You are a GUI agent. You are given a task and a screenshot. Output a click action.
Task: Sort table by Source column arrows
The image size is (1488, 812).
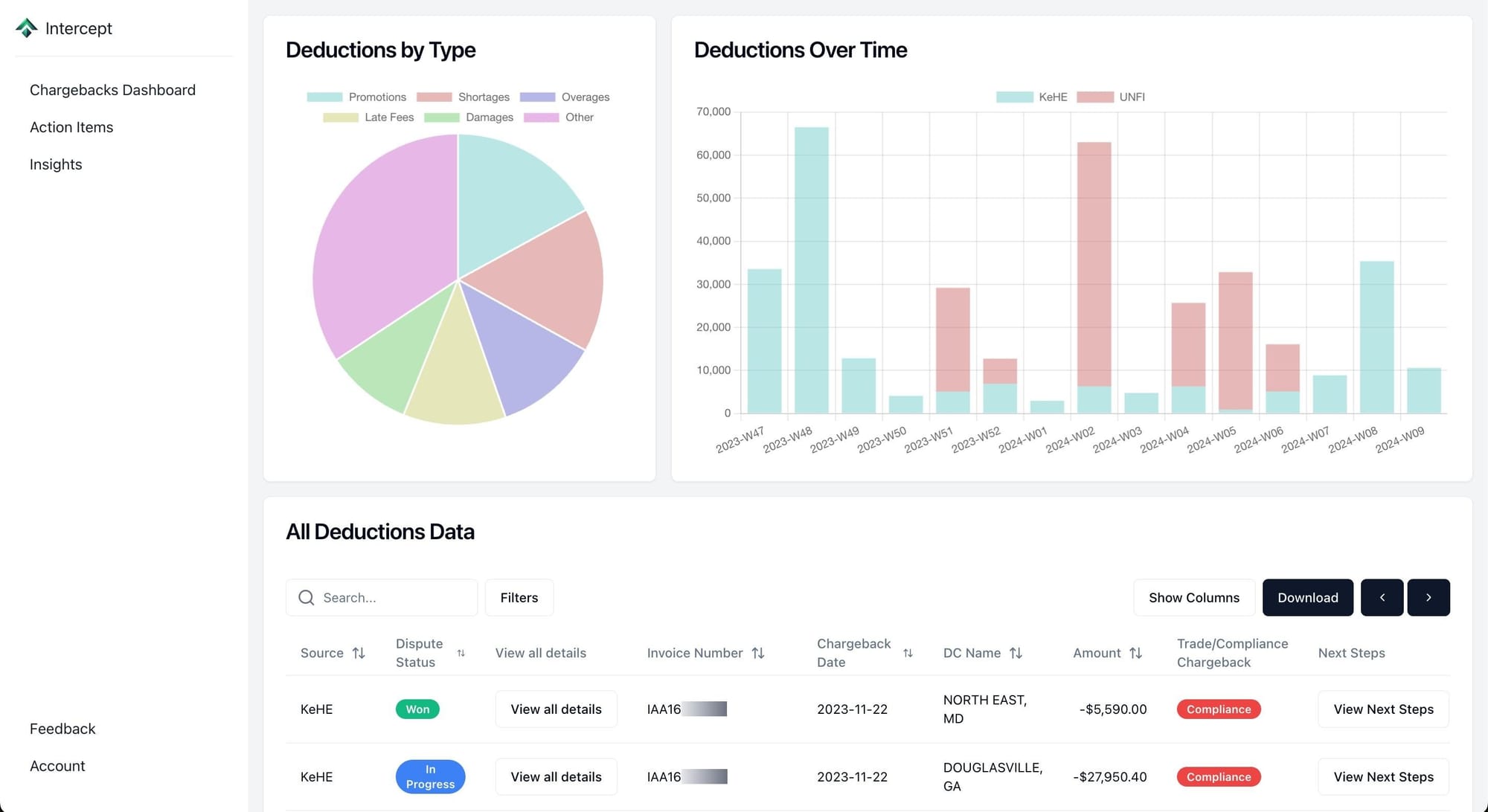[x=359, y=653]
